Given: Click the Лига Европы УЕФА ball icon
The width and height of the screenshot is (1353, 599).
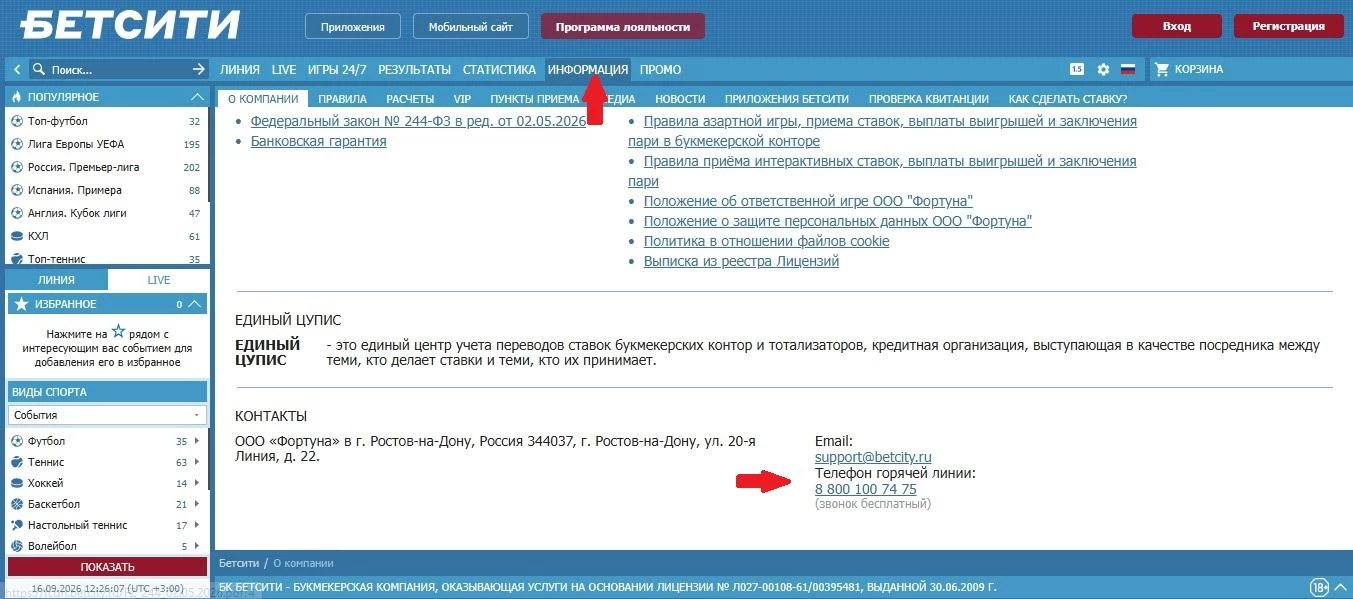Looking at the screenshot, I should (17, 144).
